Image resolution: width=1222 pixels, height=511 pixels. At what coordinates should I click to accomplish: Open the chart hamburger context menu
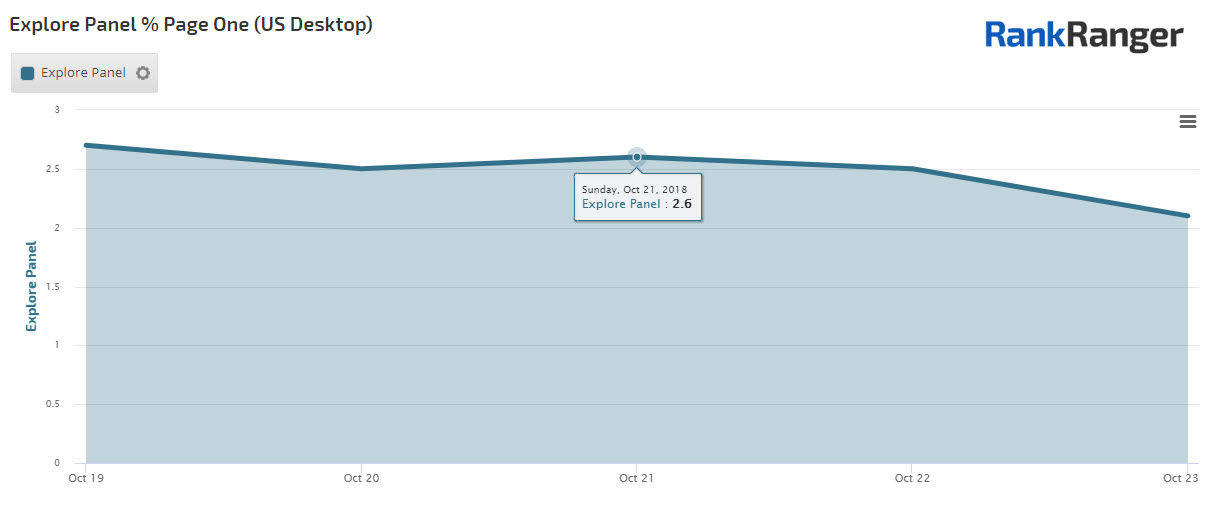tap(1188, 122)
